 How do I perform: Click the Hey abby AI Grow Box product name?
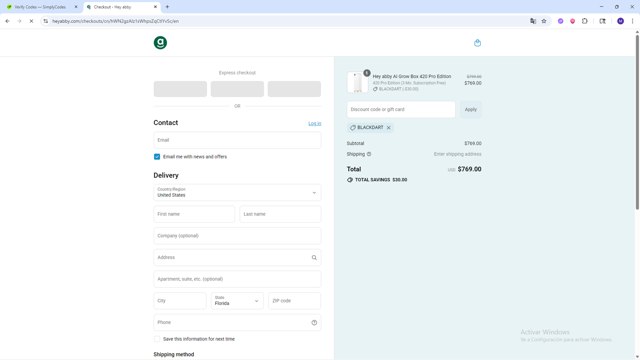click(412, 76)
